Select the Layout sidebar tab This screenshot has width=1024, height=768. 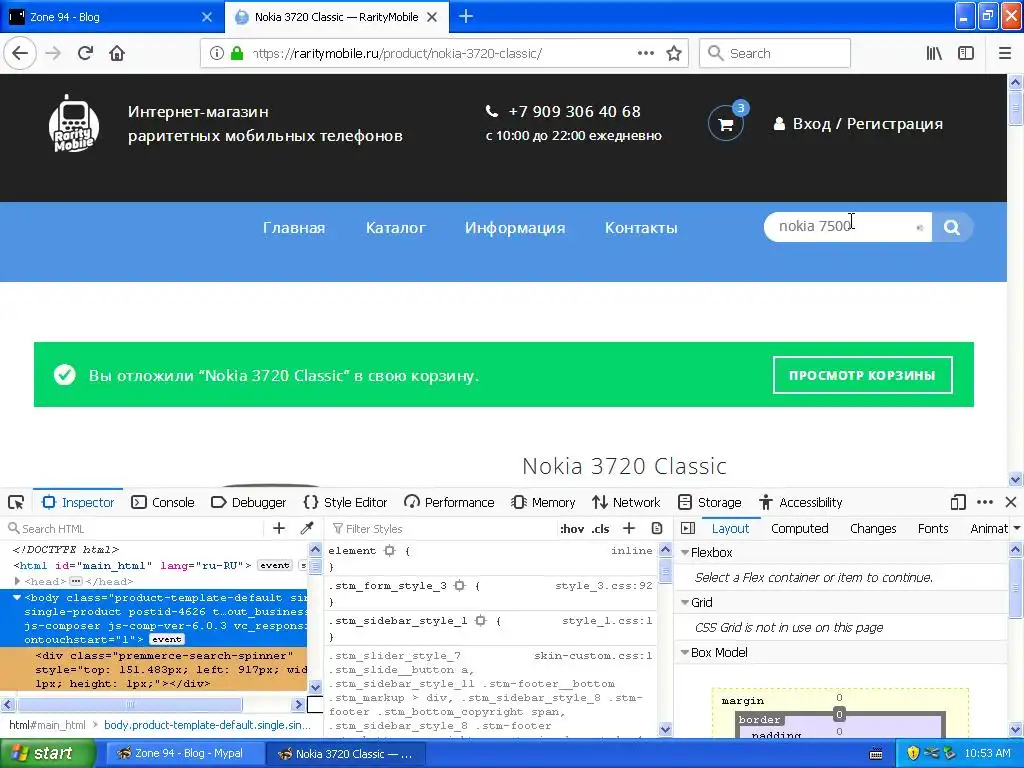[x=730, y=528]
